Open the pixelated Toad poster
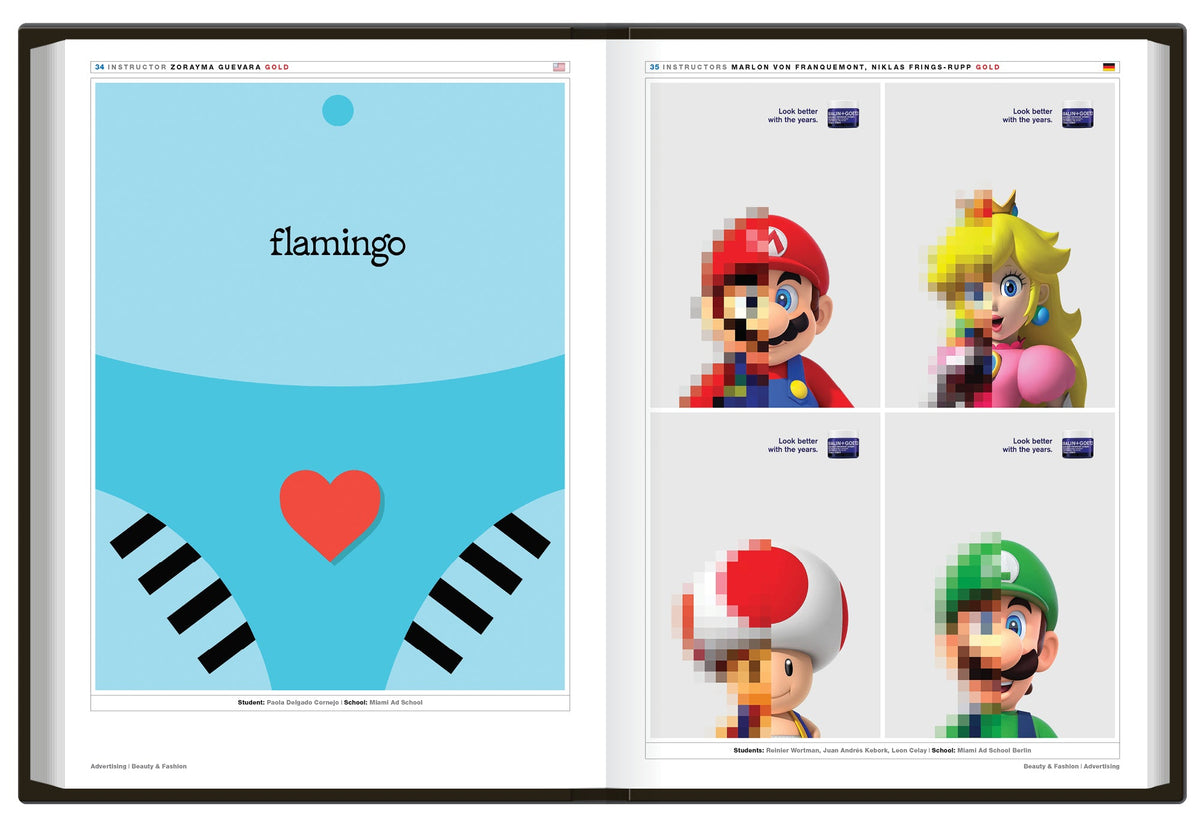 (x=765, y=575)
